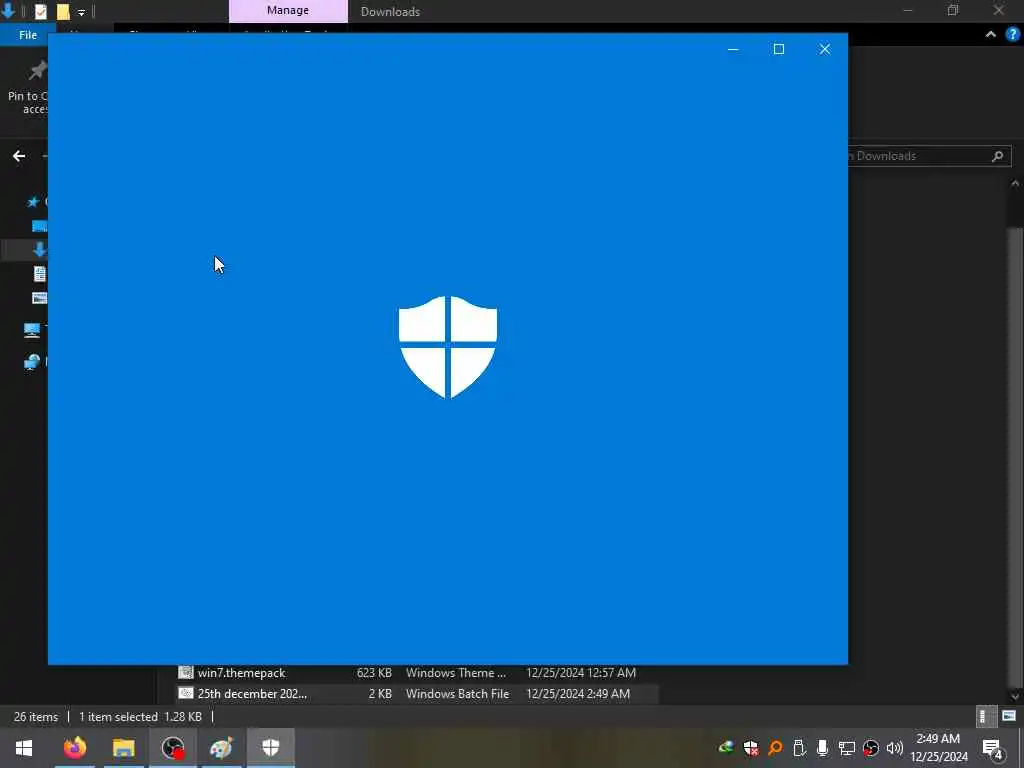Select Desktop icon in Explorer sidebar
Screen dimensions: 1024x768
(x=40, y=226)
